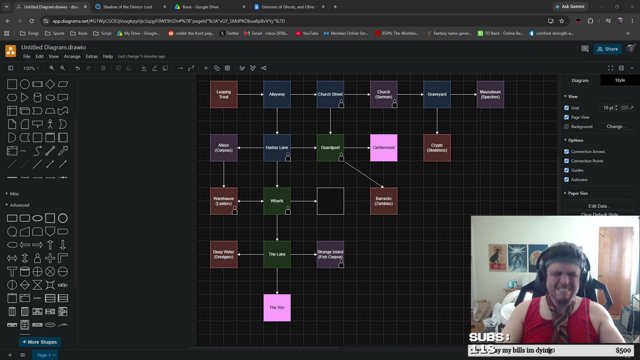Select the curved S connector shape
Viewport: 640px width, 360px height.
coord(37,151)
